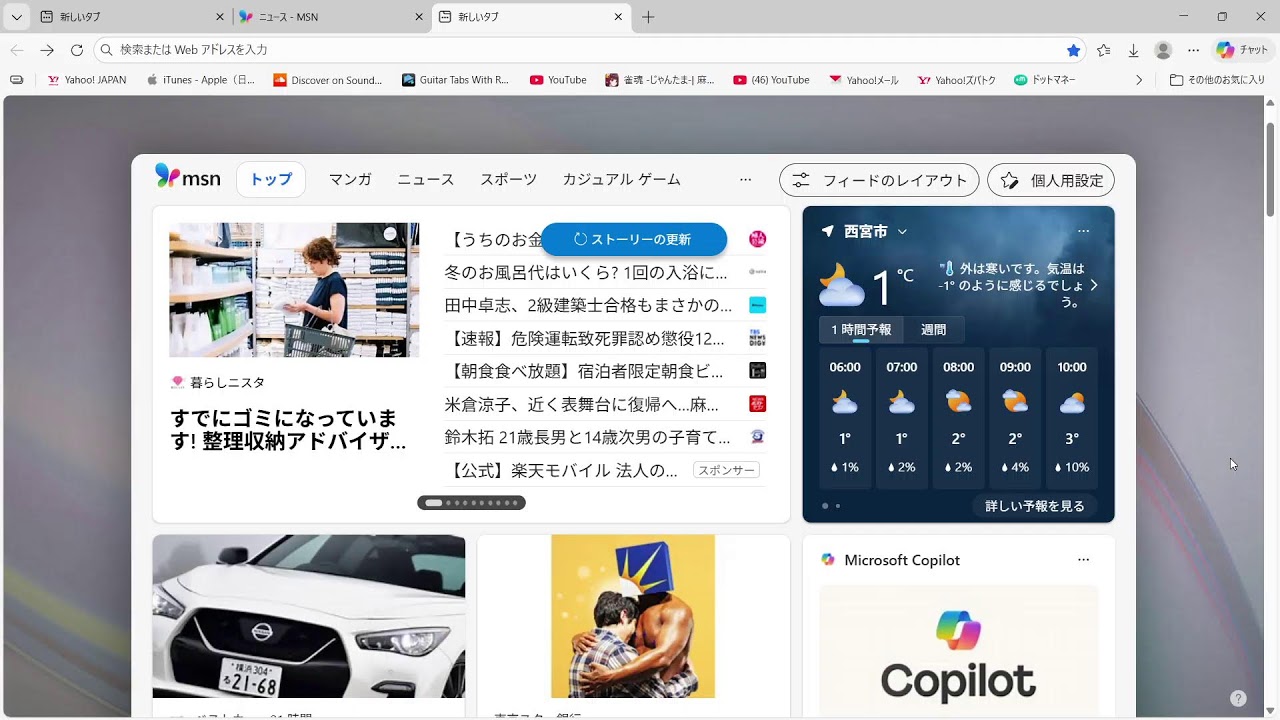Click the favorites bar icon at far left
The image size is (1280, 720).
click(16, 80)
